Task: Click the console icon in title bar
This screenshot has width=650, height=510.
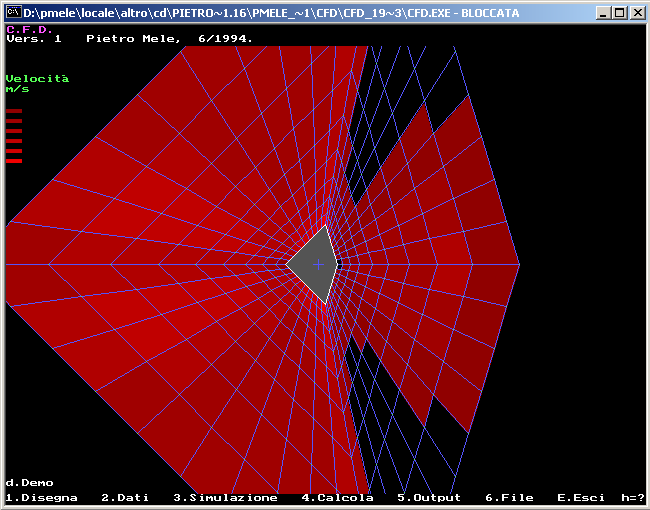Action: click(x=14, y=12)
